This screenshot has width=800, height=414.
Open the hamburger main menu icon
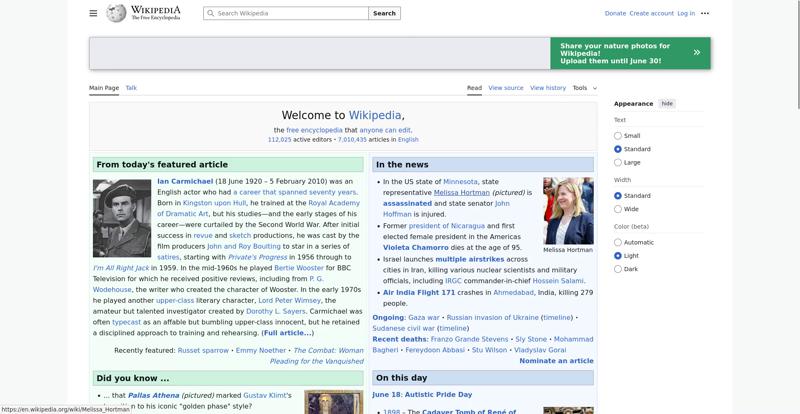pos(93,13)
